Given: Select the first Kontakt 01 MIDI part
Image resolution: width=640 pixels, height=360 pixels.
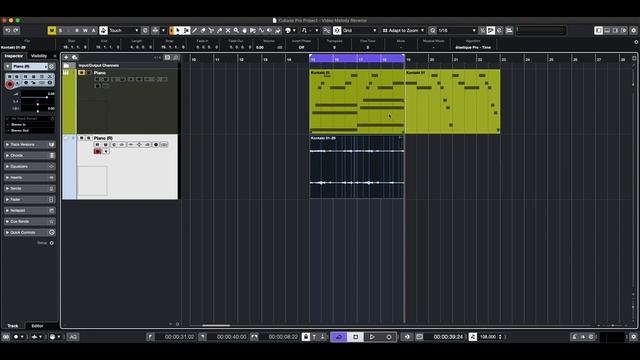Looking at the screenshot, I should (357, 101).
